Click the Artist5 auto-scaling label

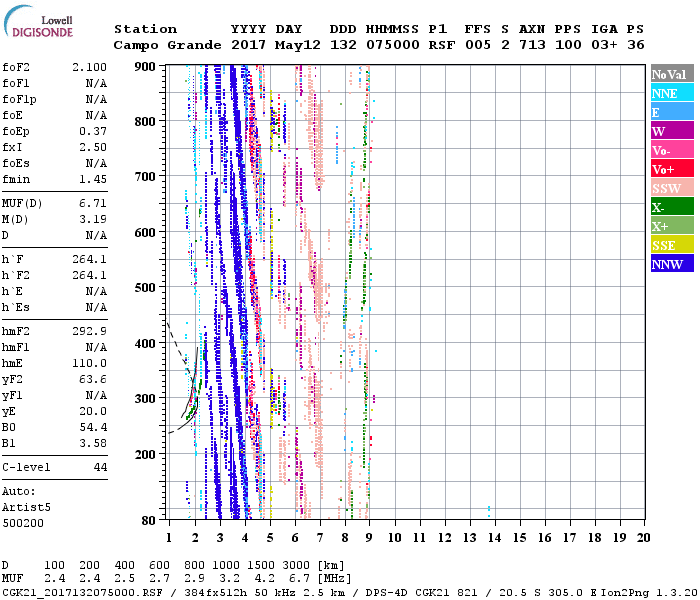pyautogui.click(x=26, y=508)
